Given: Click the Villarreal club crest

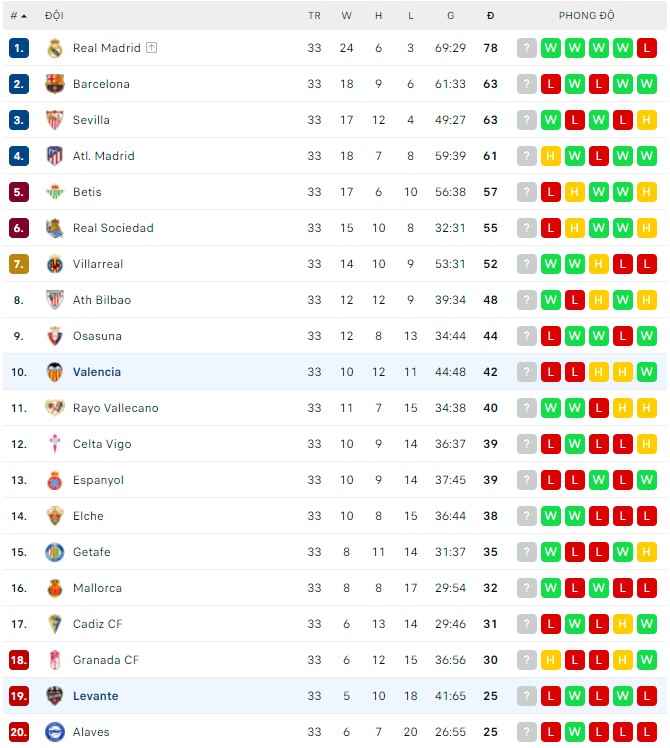Looking at the screenshot, I should click(x=55, y=264).
